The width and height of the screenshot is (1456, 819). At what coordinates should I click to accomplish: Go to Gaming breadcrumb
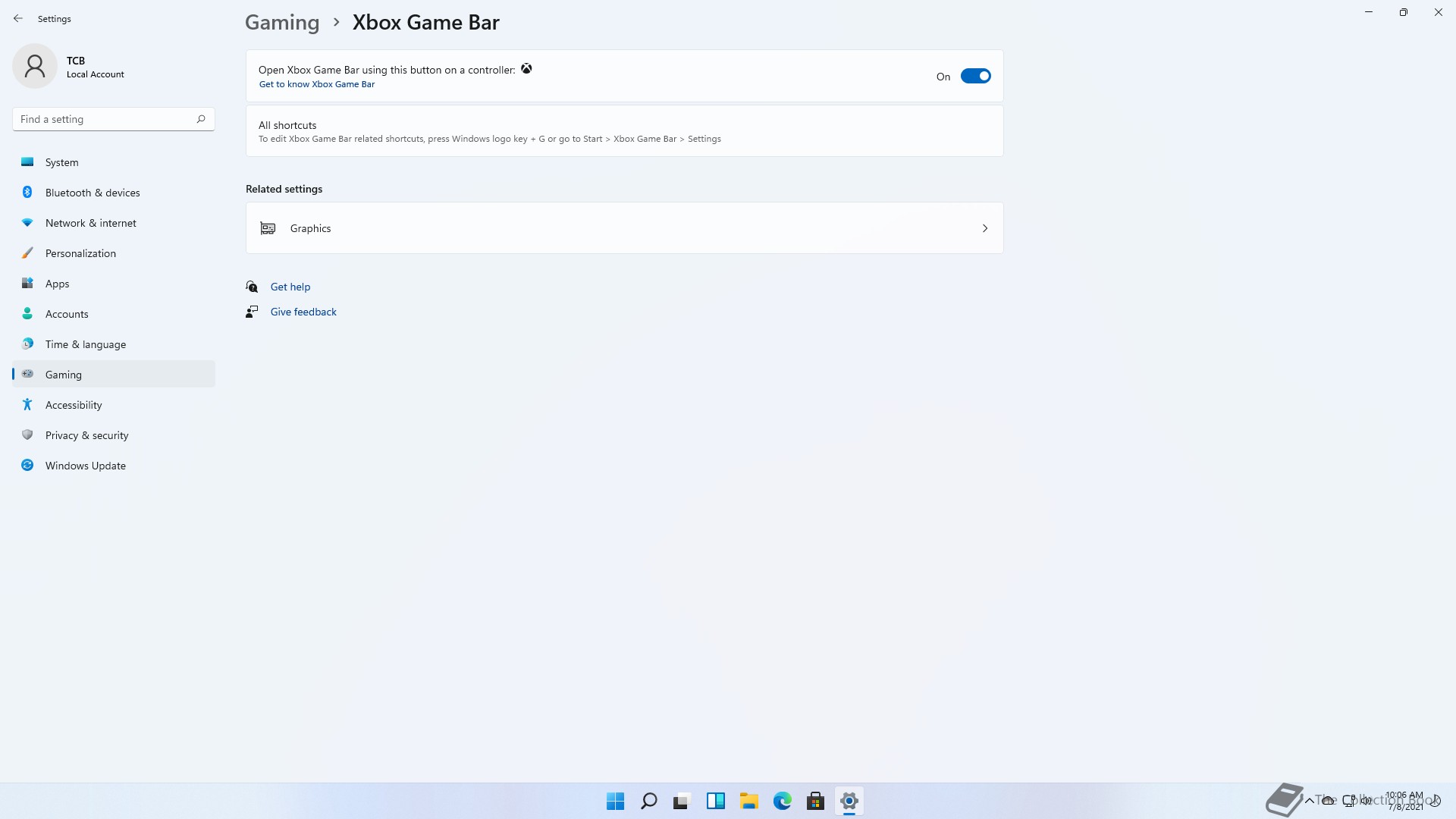tap(282, 22)
